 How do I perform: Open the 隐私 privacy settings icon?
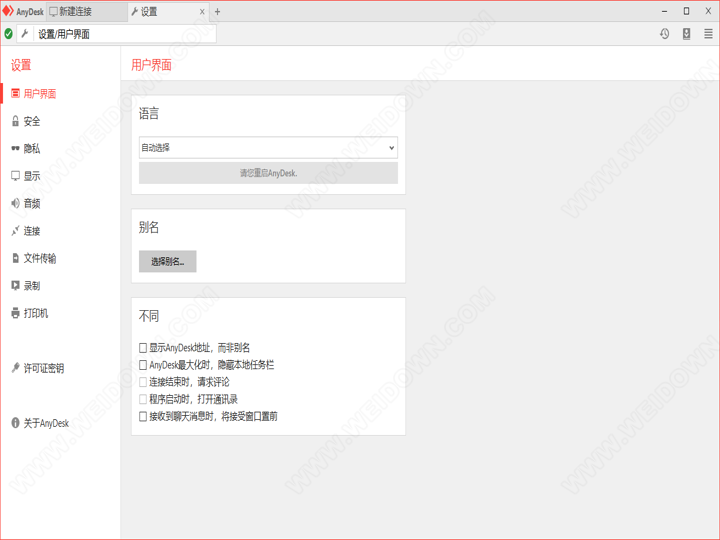click(15, 149)
